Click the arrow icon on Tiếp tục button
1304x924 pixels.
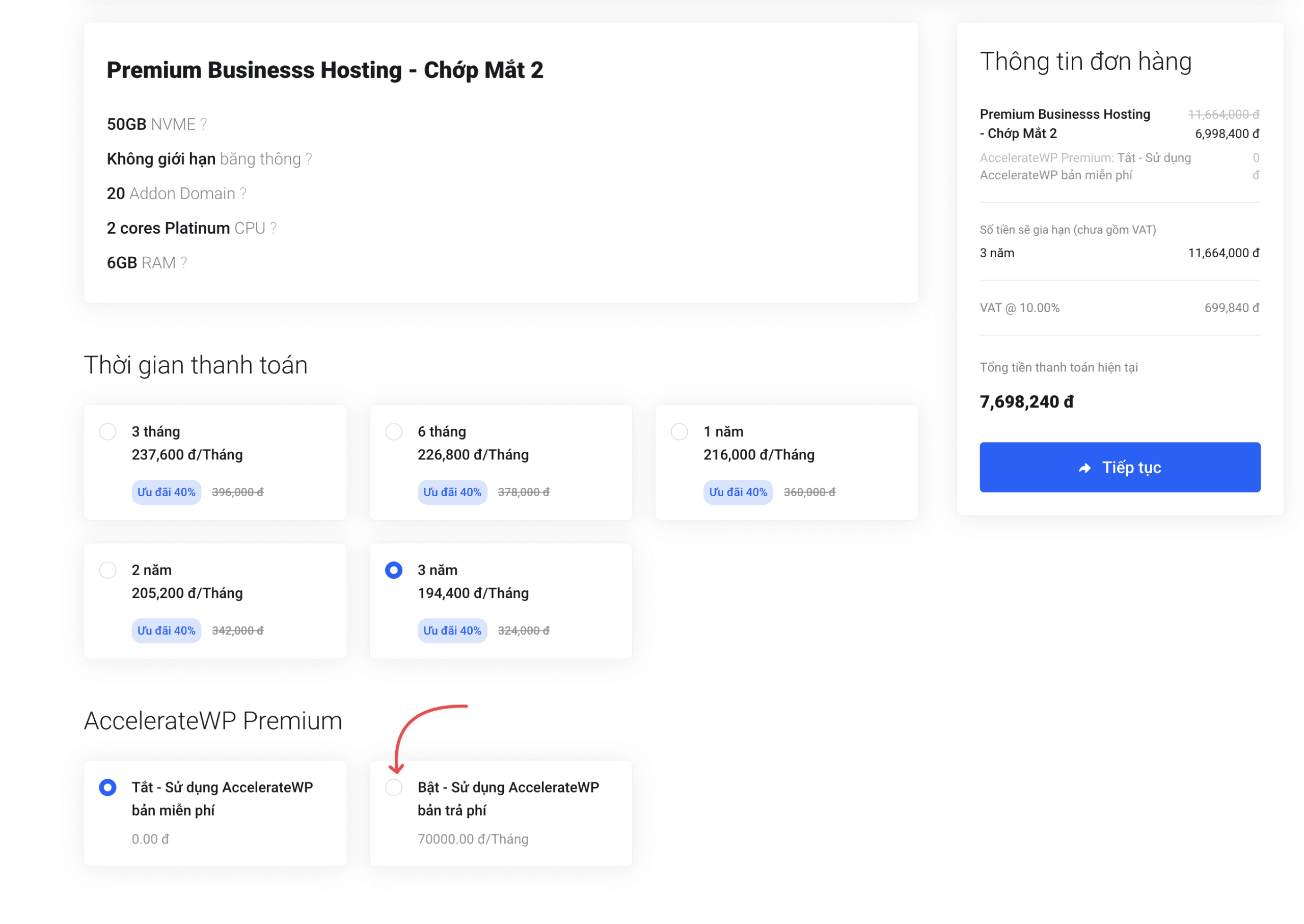(1084, 468)
